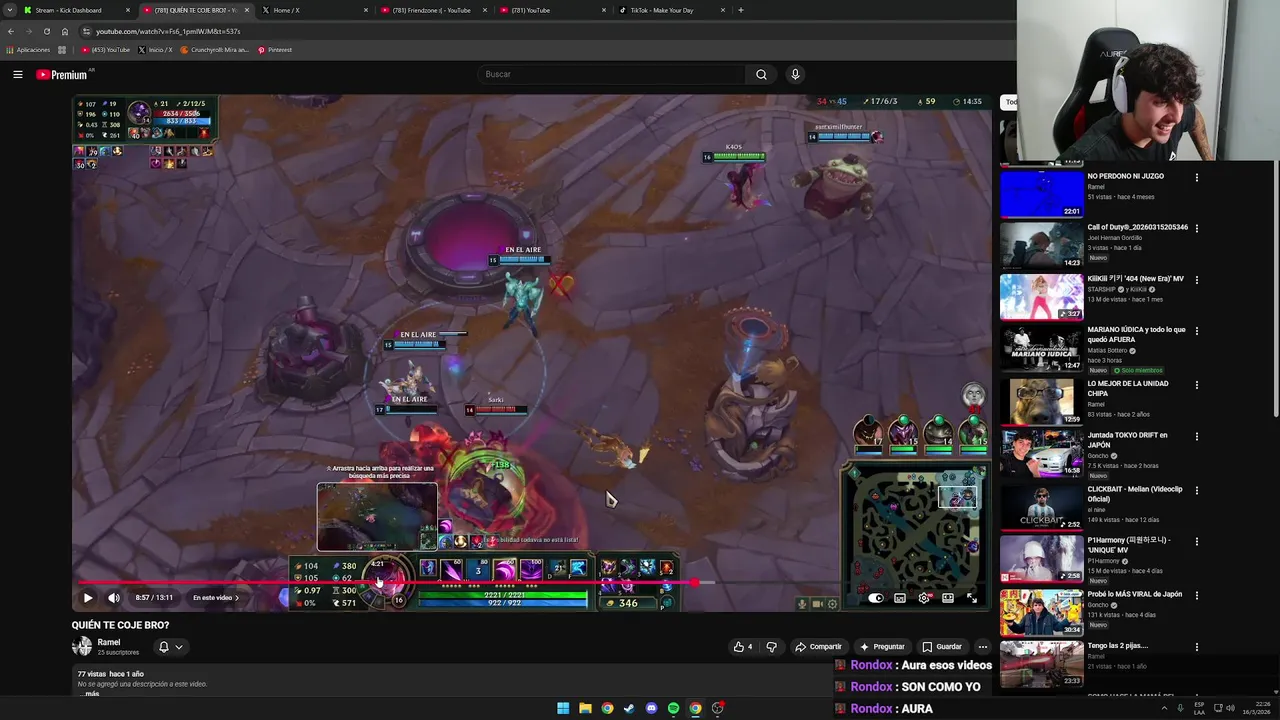This screenshot has width=1280, height=720.
Task: Click the YouTube Premium logo
Action: coord(63,74)
